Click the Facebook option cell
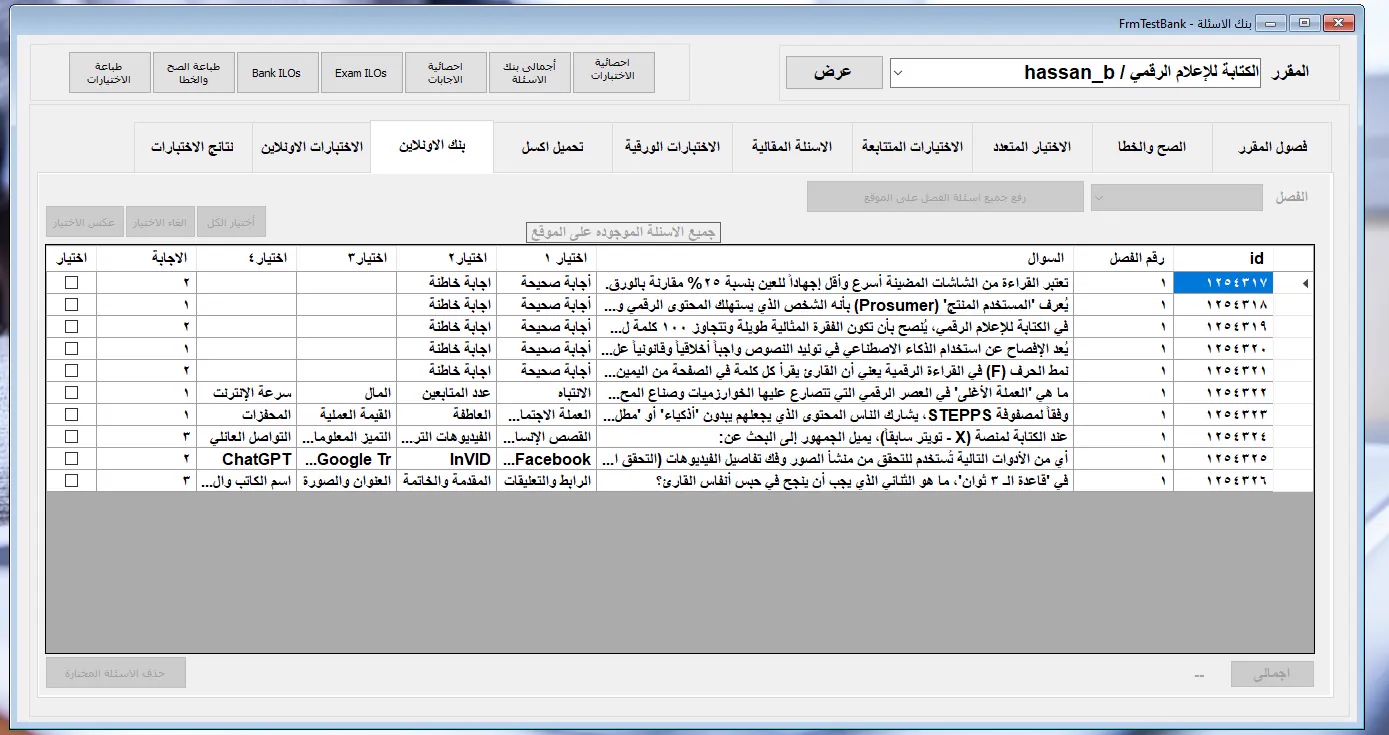 546,458
